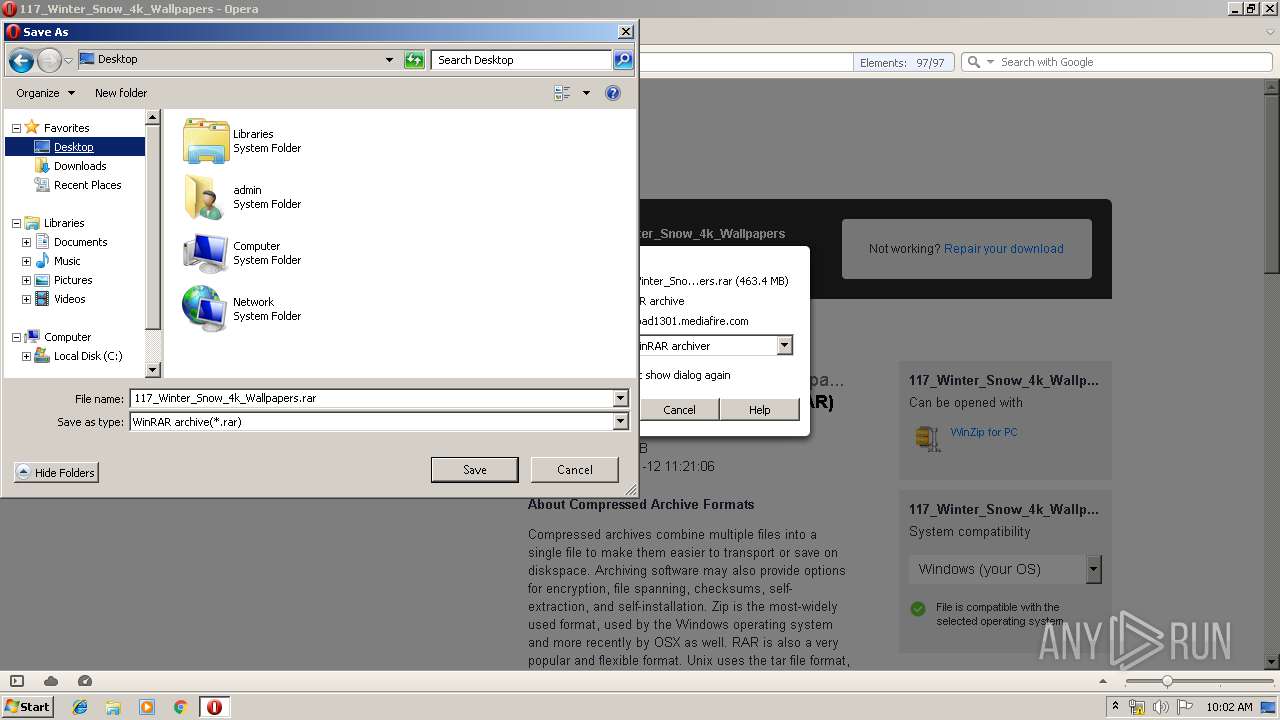Open the Windows (your OS) compatibility dropdown
The height and width of the screenshot is (720, 1280).
point(1094,569)
